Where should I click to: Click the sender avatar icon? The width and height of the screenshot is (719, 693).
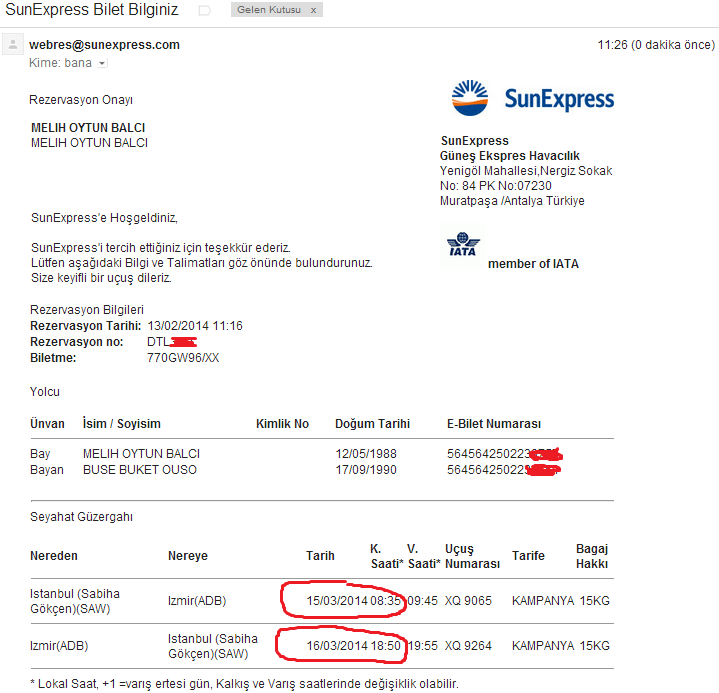coord(13,44)
